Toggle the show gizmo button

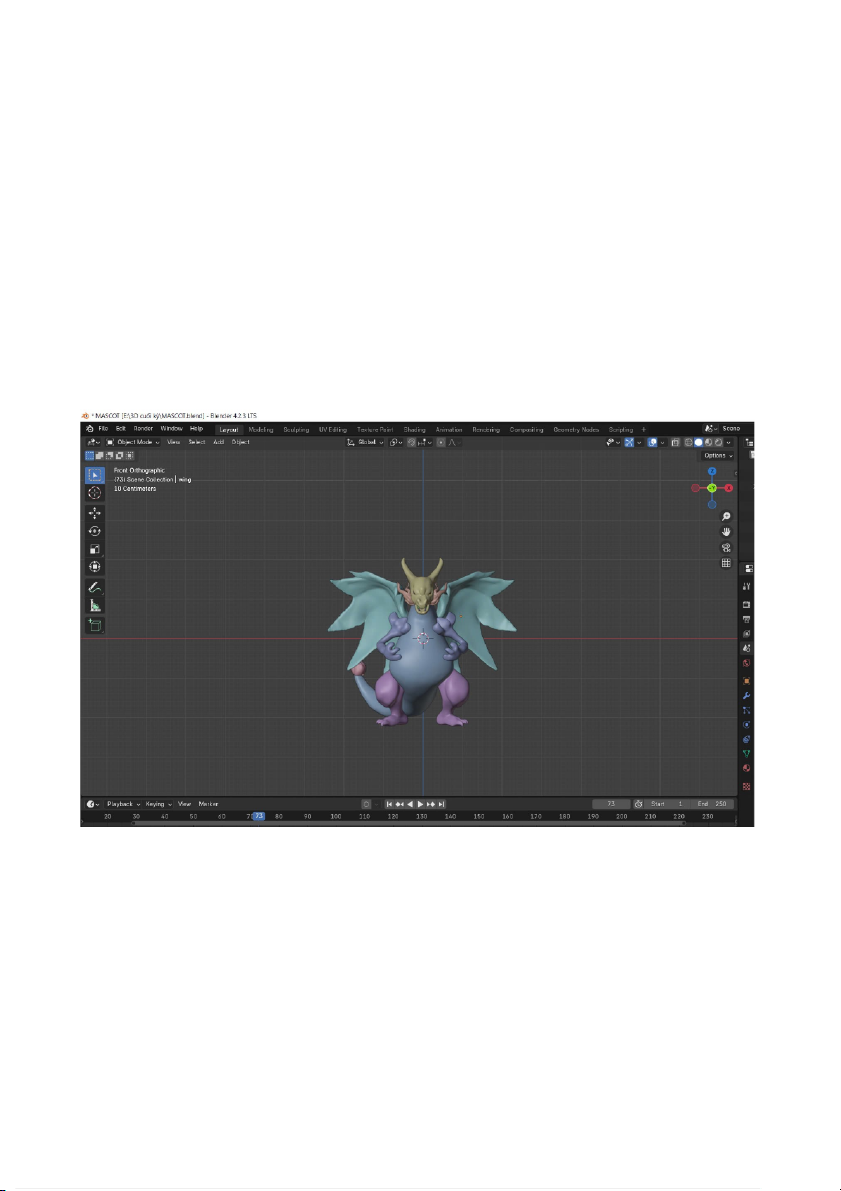point(629,443)
